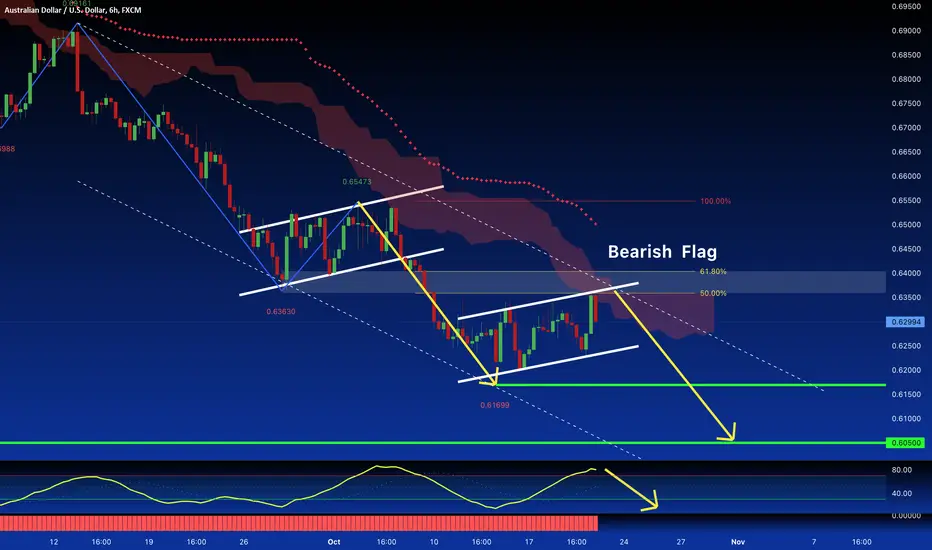The width and height of the screenshot is (932, 550).
Task: Click the 19 date label on time axis
Action: (x=149, y=542)
